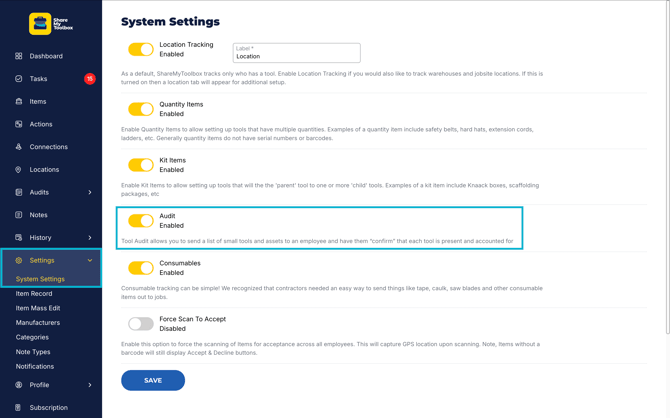Select System Settings submenu item
670x418 pixels.
[x=40, y=279]
